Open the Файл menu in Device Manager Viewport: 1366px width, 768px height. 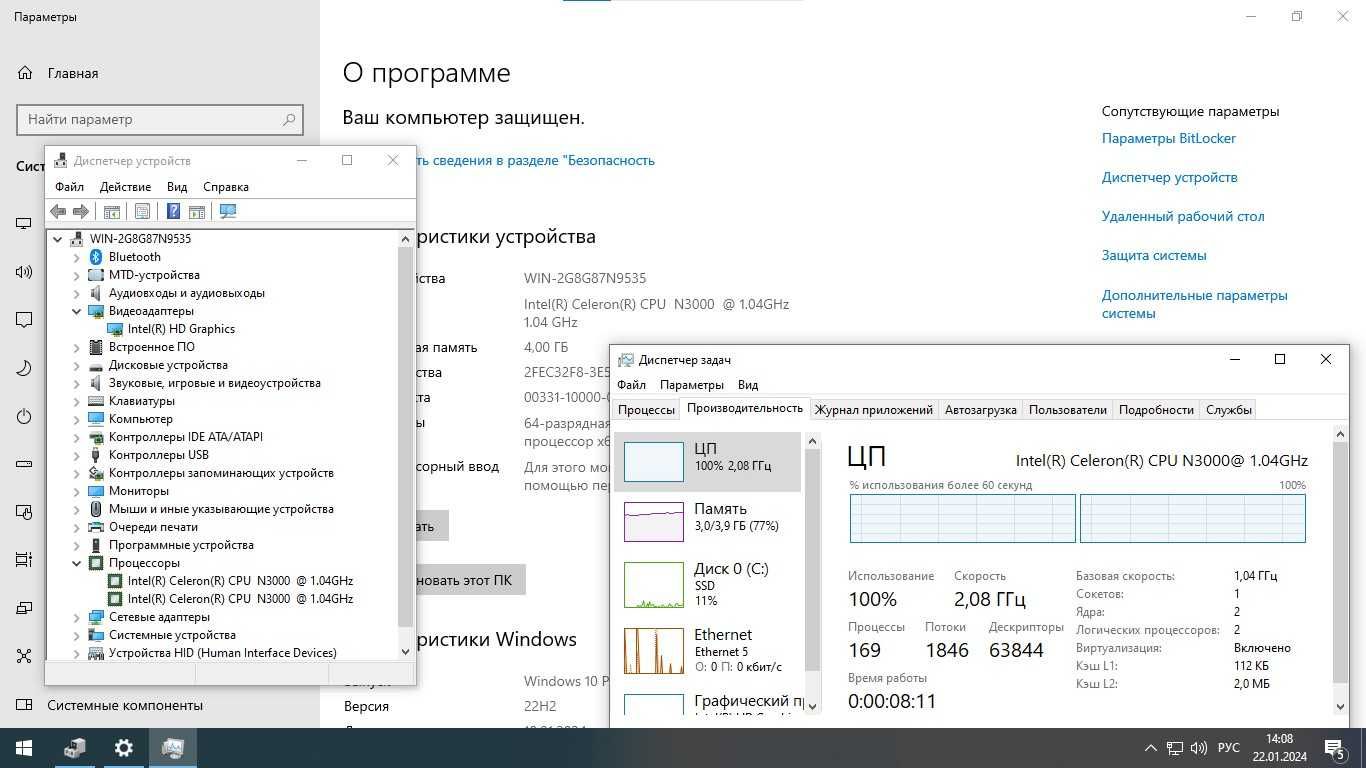click(69, 187)
